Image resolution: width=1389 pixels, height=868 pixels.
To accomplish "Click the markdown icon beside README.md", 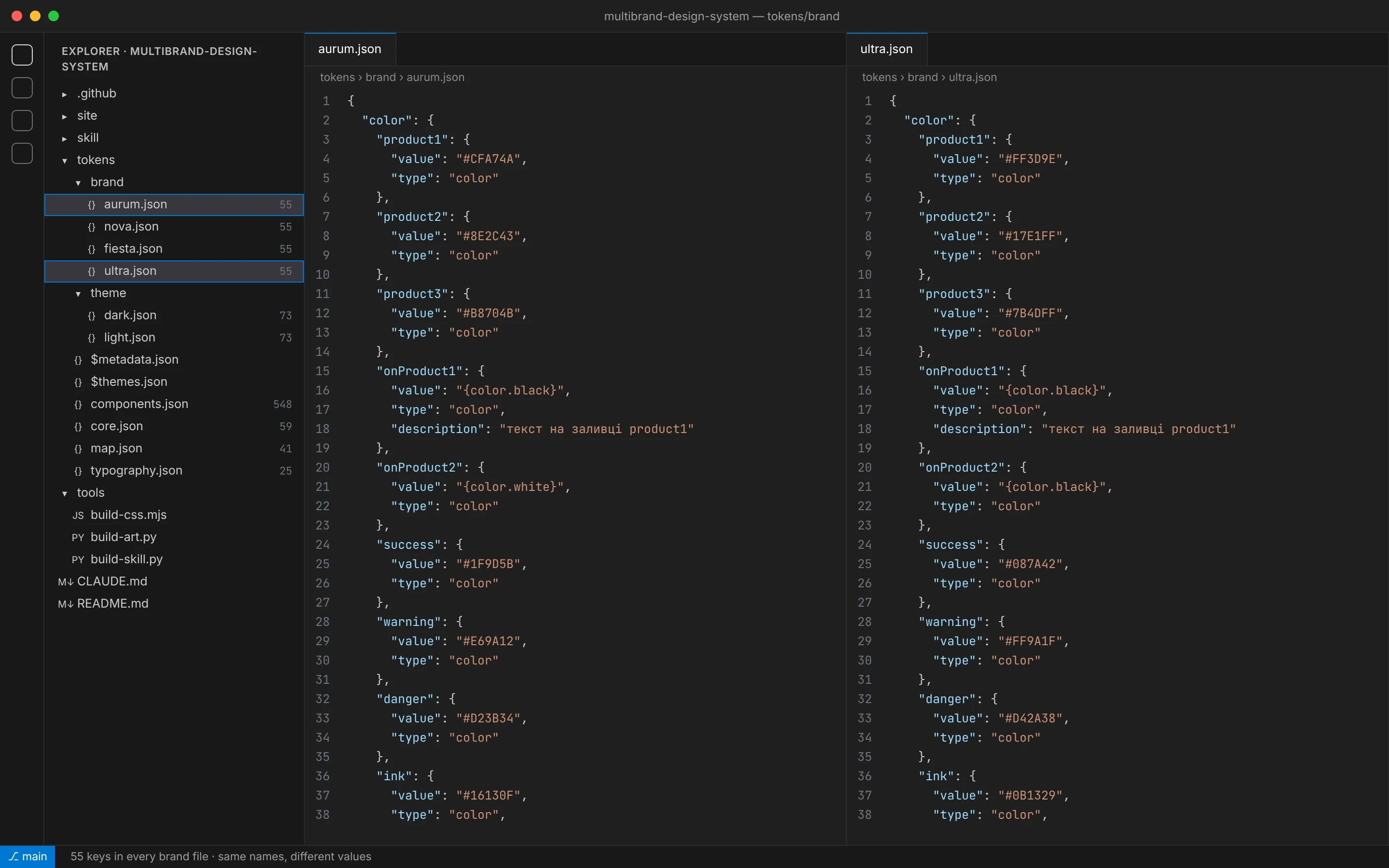I will (x=66, y=604).
